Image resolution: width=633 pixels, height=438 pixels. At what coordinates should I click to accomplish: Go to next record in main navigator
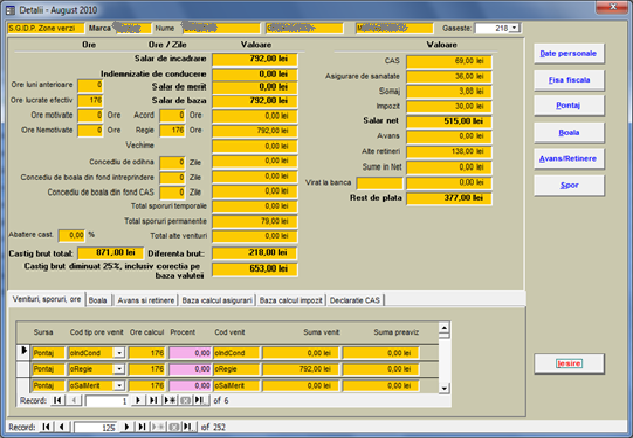point(126,428)
